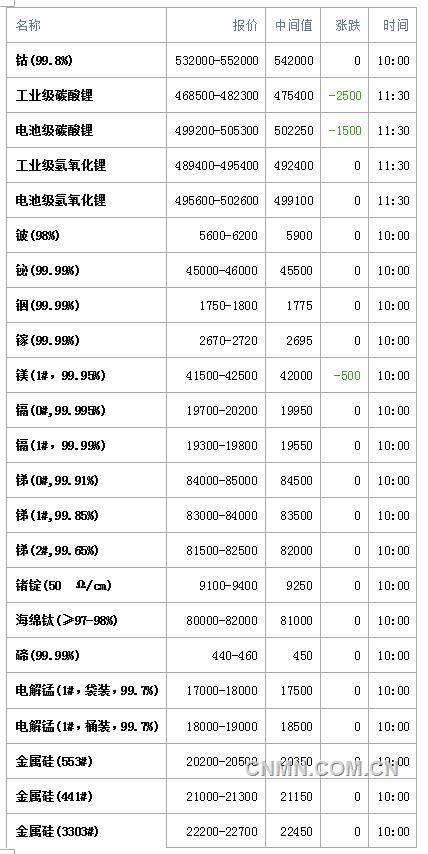Click price range 532000-552000
This screenshot has height=854, width=428.
point(217,60)
